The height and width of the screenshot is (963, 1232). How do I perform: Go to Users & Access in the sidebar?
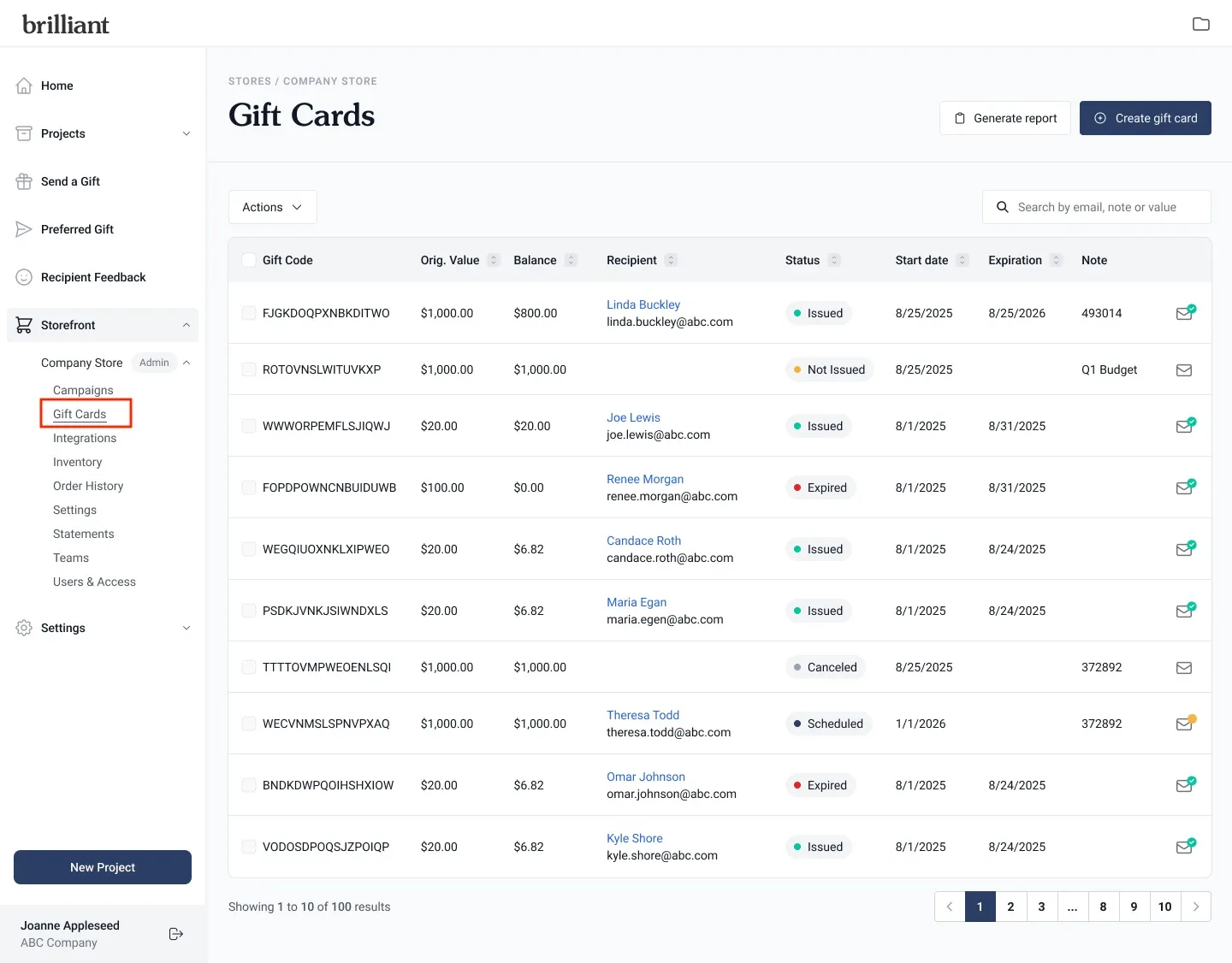[x=94, y=582]
